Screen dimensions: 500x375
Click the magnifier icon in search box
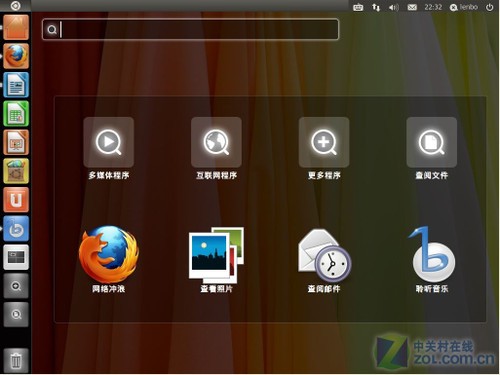pyautogui.click(x=52, y=30)
